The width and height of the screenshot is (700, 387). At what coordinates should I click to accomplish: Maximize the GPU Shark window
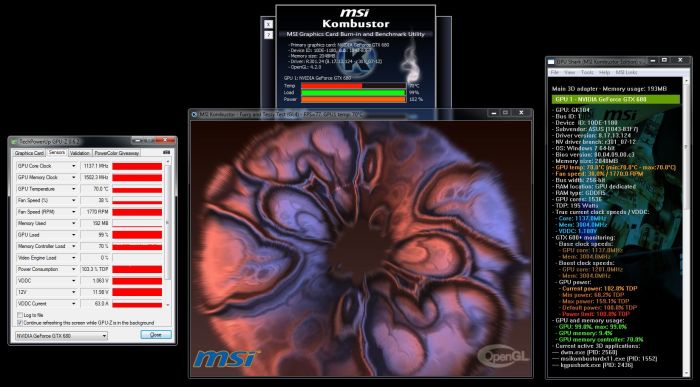665,60
